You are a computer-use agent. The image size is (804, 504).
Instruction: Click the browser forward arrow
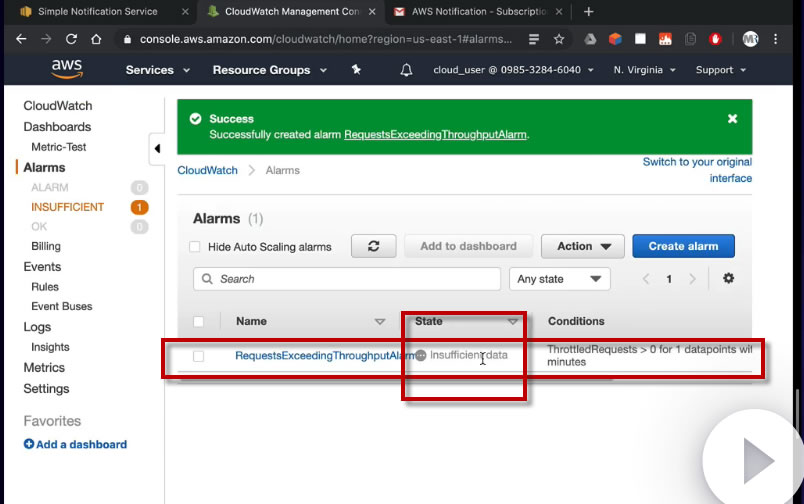46,39
